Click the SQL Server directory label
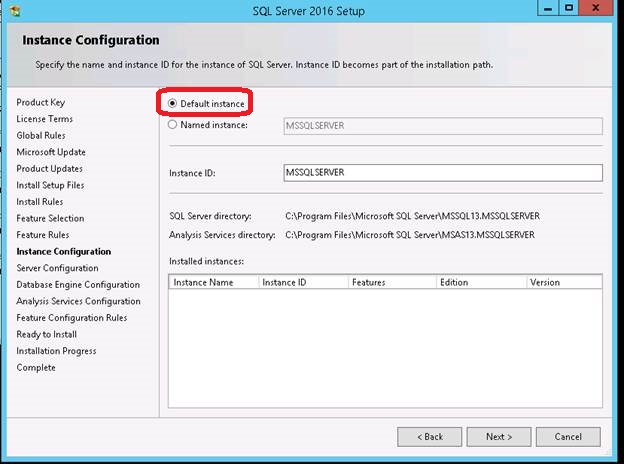This screenshot has height=464, width=624. [210, 216]
